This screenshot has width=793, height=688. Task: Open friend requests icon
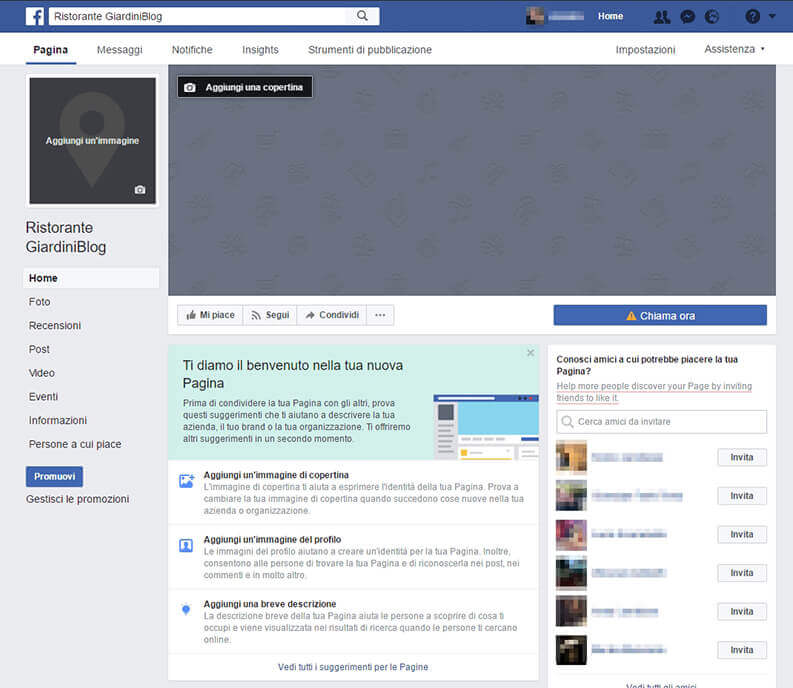(x=662, y=17)
